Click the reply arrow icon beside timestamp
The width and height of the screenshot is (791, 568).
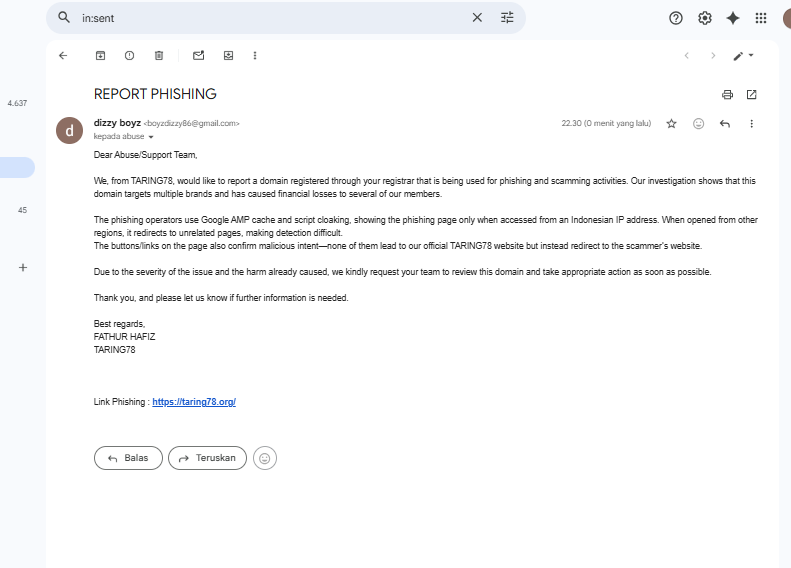tap(725, 124)
